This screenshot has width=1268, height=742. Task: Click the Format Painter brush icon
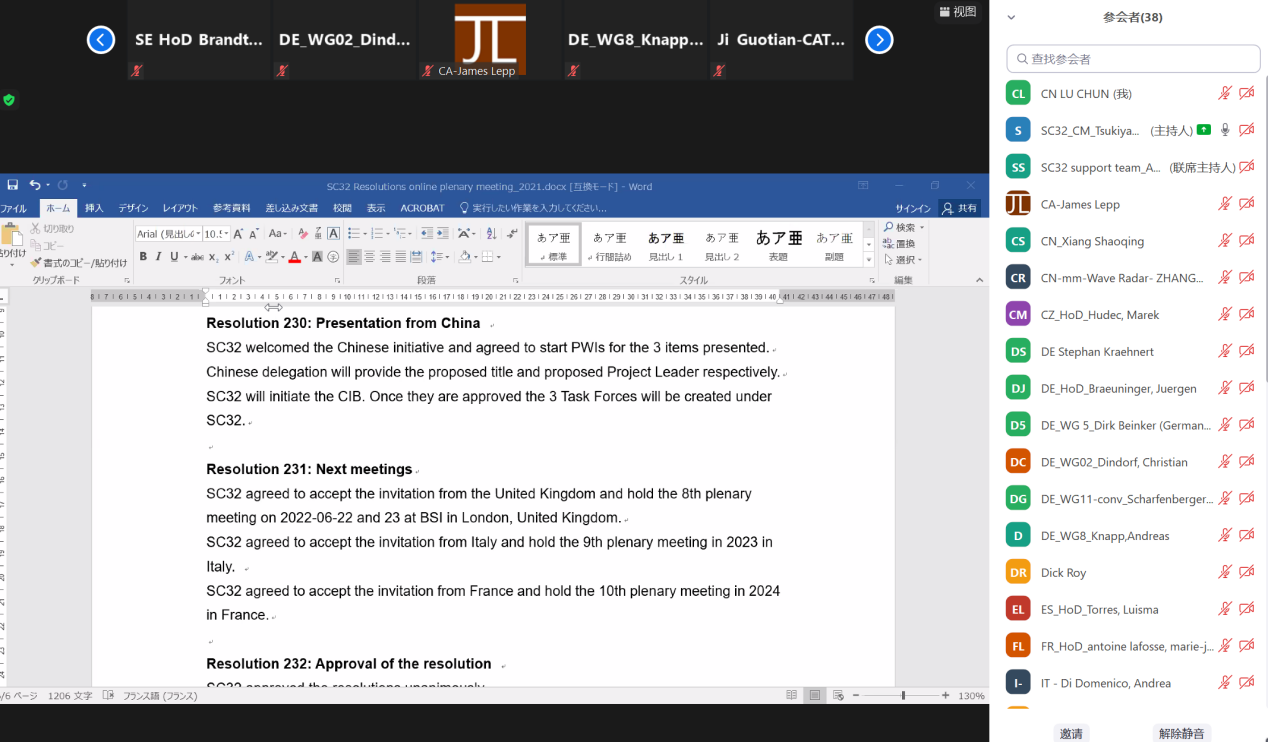tap(36, 263)
